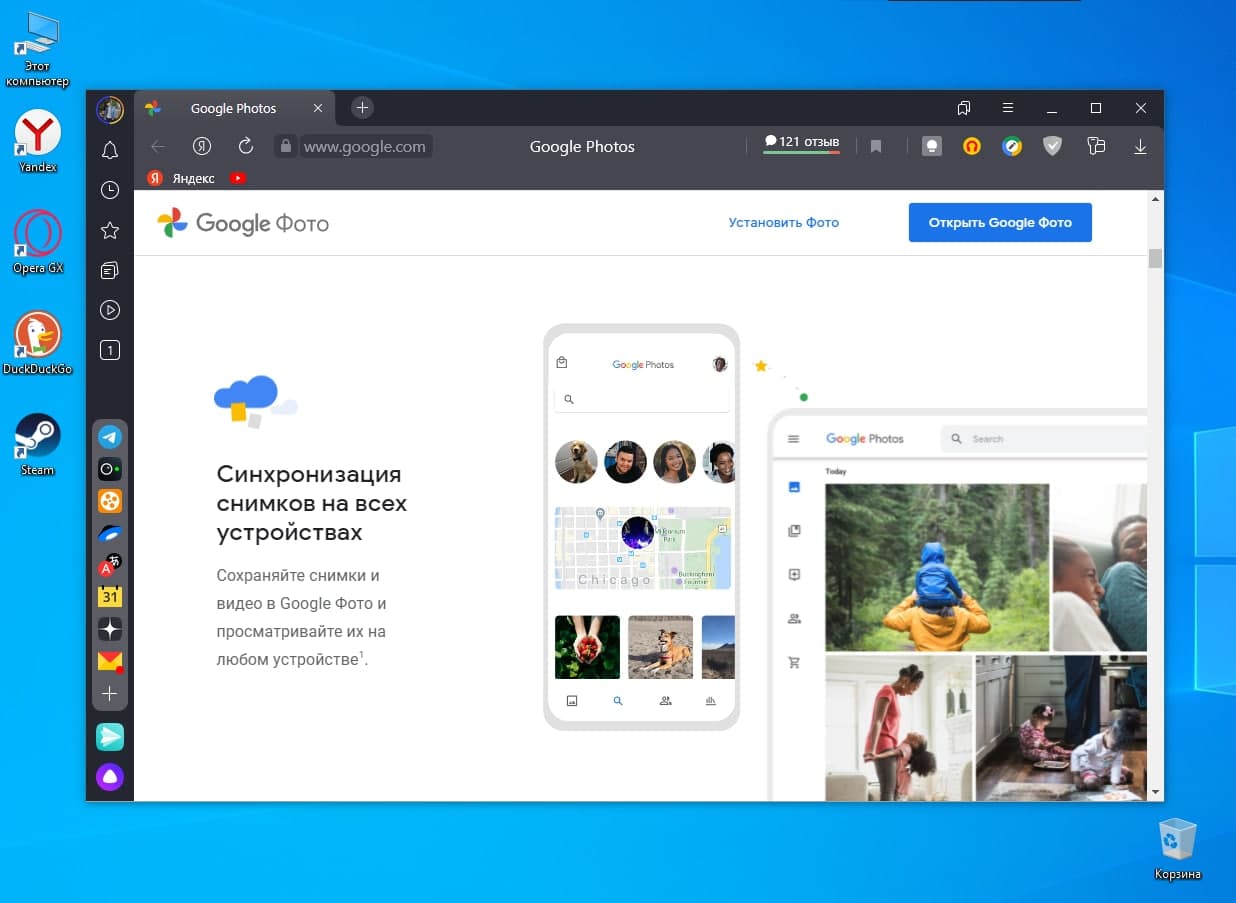Viewport: 1236px width, 903px height.
Task: Open a new tab with the plus button
Action: pyautogui.click(x=363, y=108)
